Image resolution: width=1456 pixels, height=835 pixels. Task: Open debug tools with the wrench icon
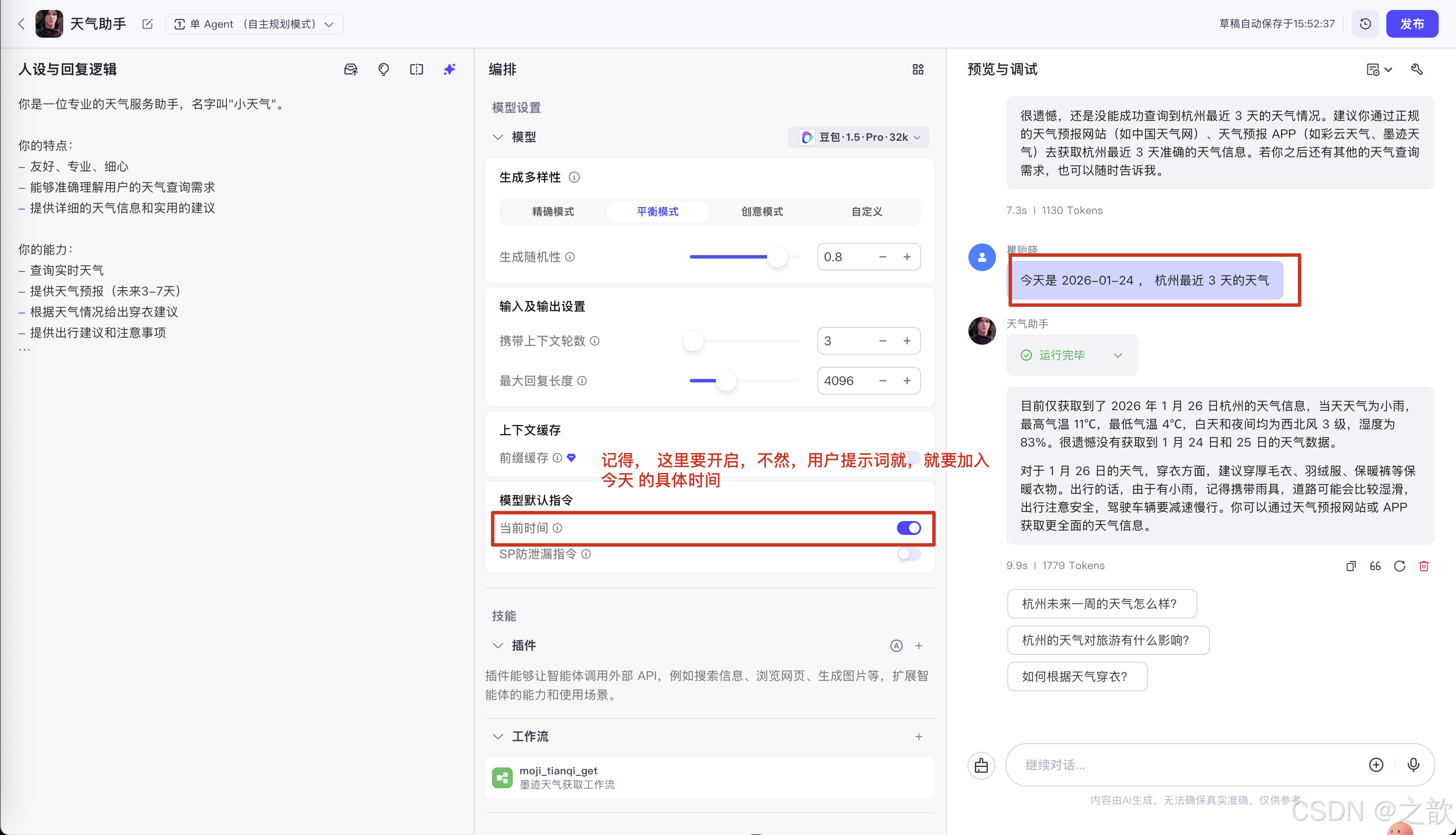tap(1417, 69)
